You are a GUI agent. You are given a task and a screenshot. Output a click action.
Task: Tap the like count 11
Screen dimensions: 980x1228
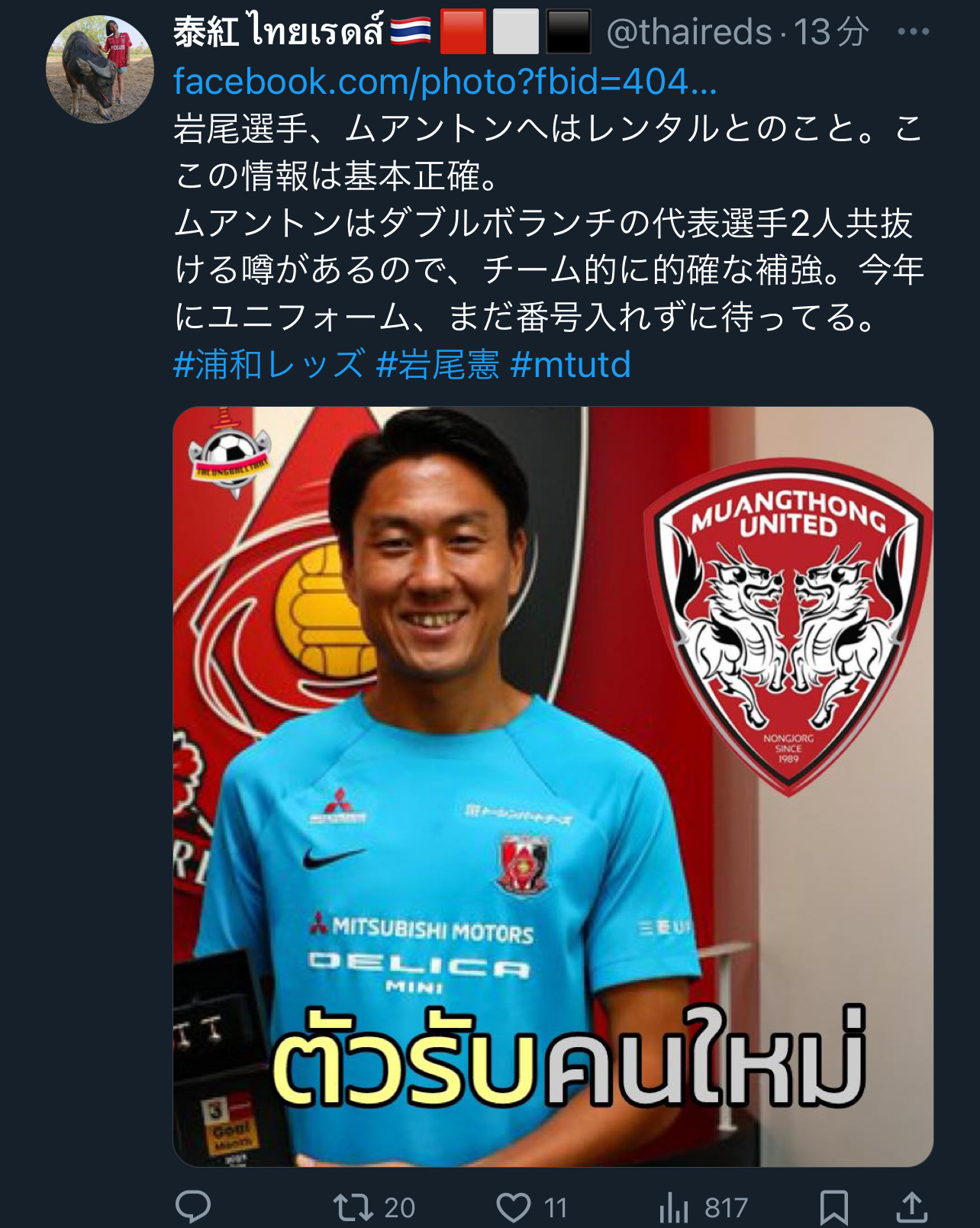coord(556,1207)
